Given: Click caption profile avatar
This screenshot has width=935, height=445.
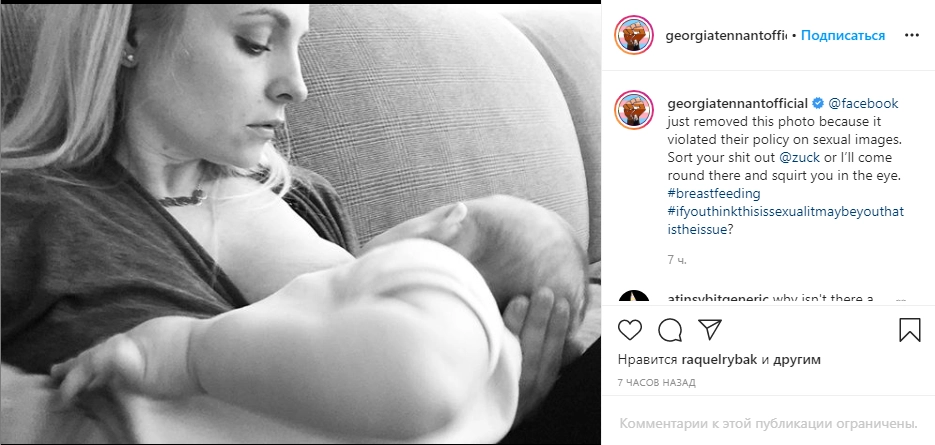Looking at the screenshot, I should tap(634, 110).
